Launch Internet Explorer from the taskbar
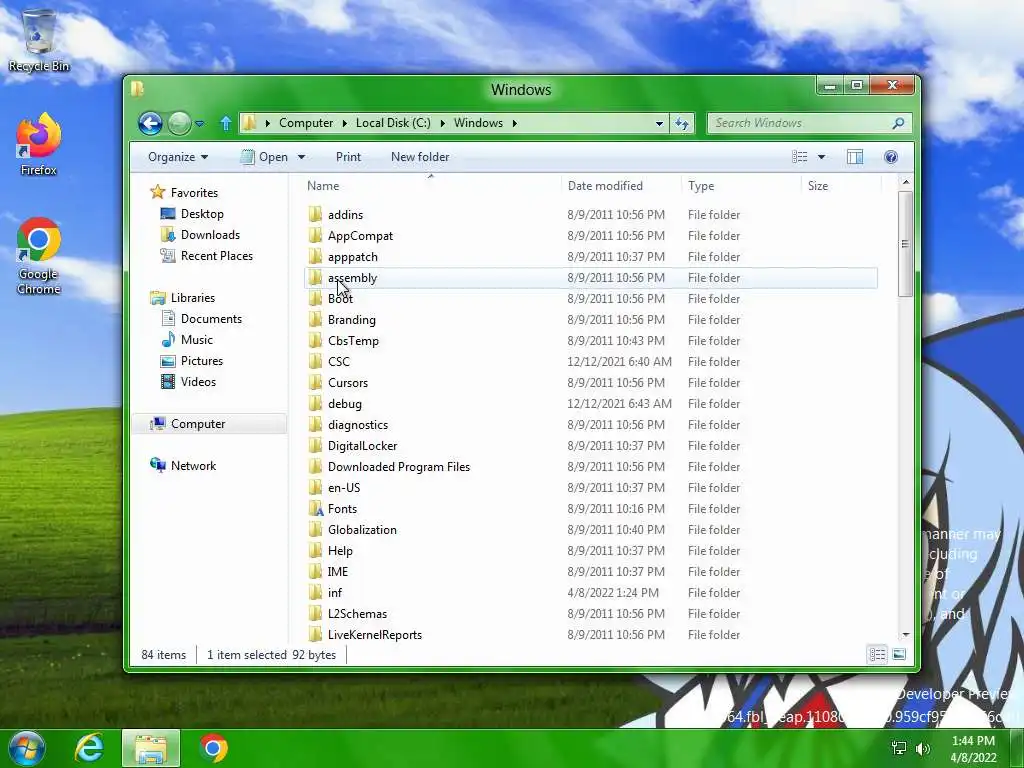Image resolution: width=1024 pixels, height=768 pixels. [89, 748]
